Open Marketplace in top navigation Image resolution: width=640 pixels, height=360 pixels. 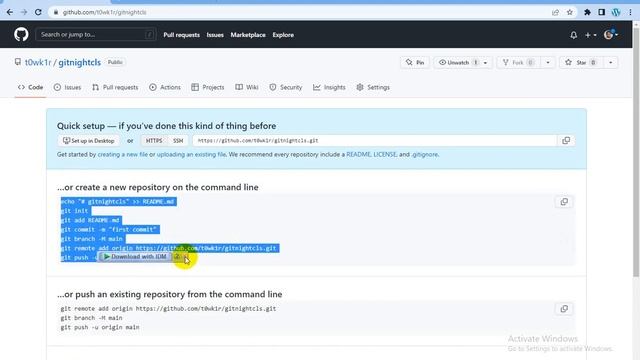248,35
